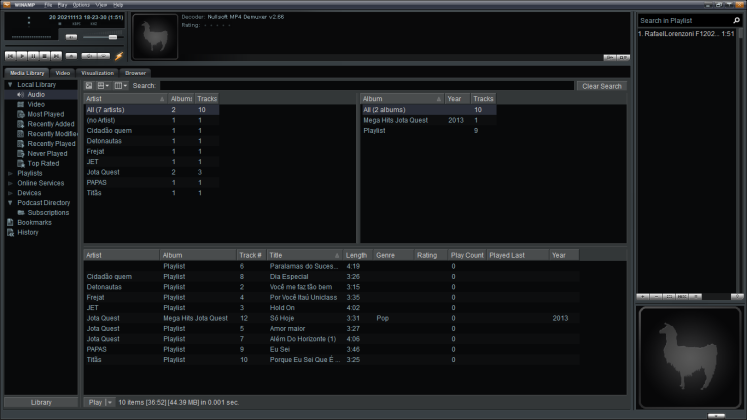Viewport: 747px width, 420px height.
Task: Switch to the Visualization tab
Action: pos(97,73)
